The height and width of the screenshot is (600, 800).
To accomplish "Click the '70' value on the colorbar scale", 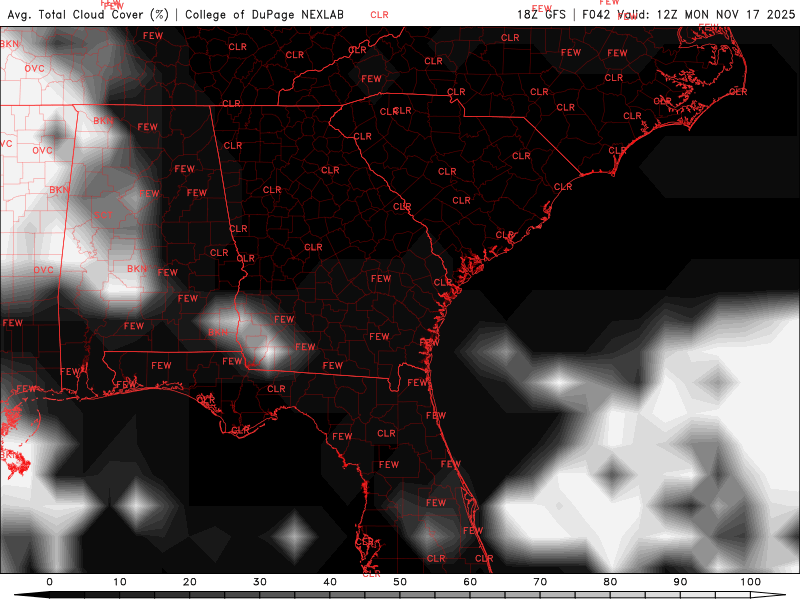I will click(540, 582).
